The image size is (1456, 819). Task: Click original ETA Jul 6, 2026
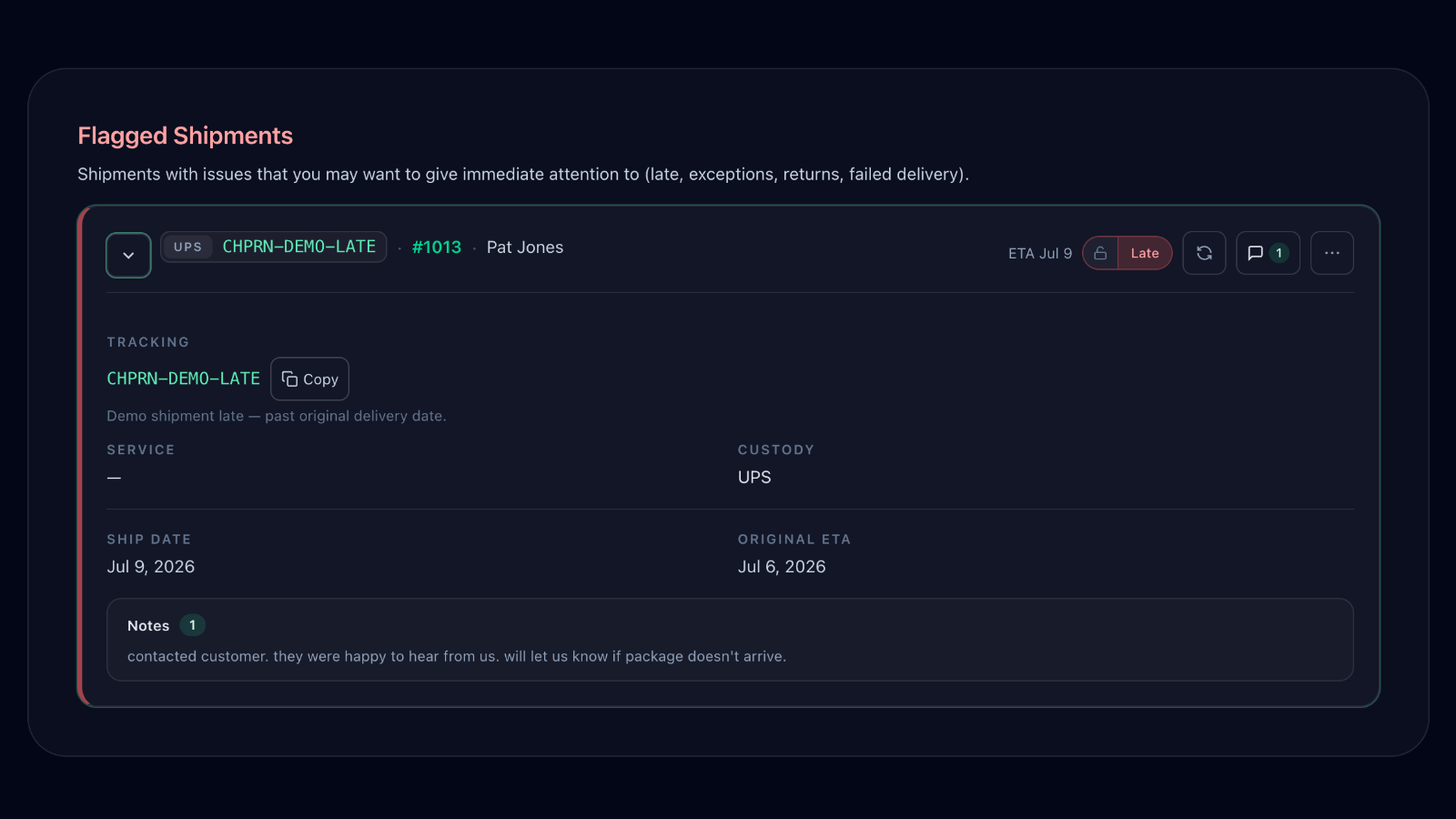782,566
